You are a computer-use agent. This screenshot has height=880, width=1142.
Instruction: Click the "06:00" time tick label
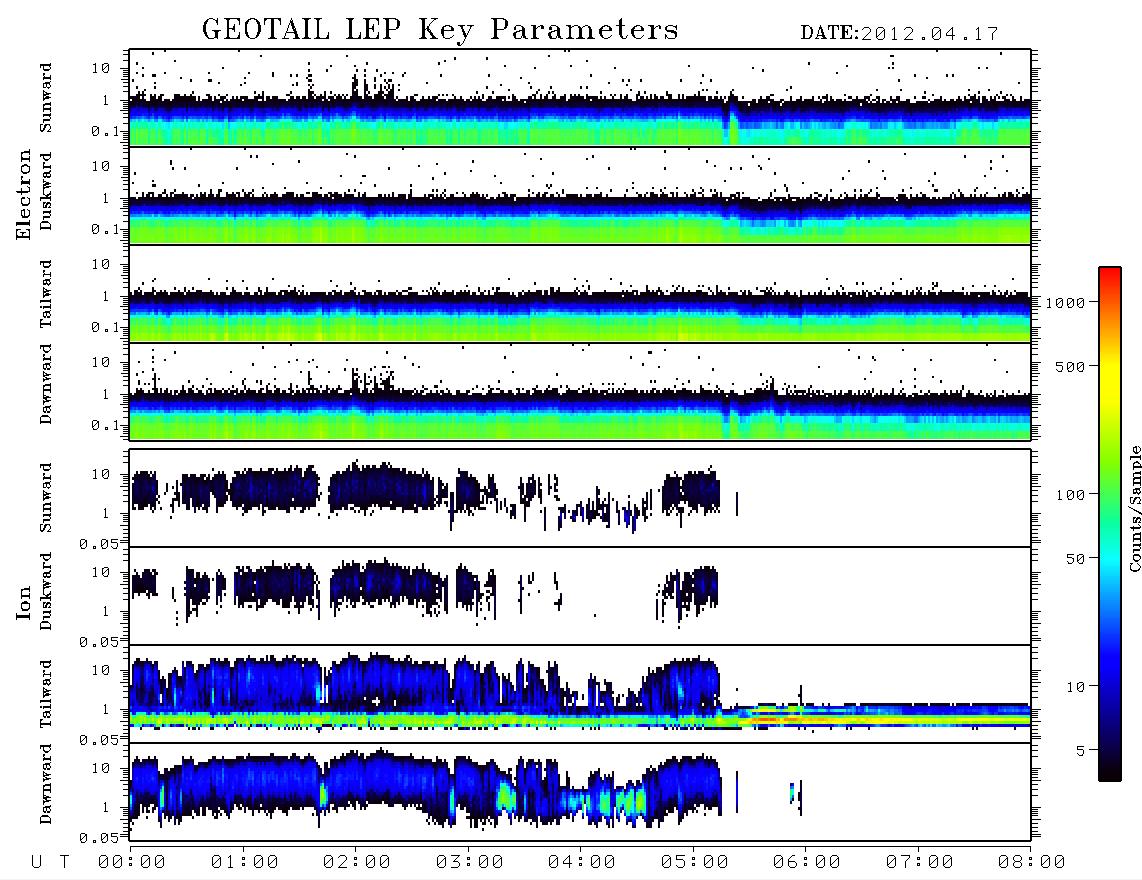pos(807,863)
